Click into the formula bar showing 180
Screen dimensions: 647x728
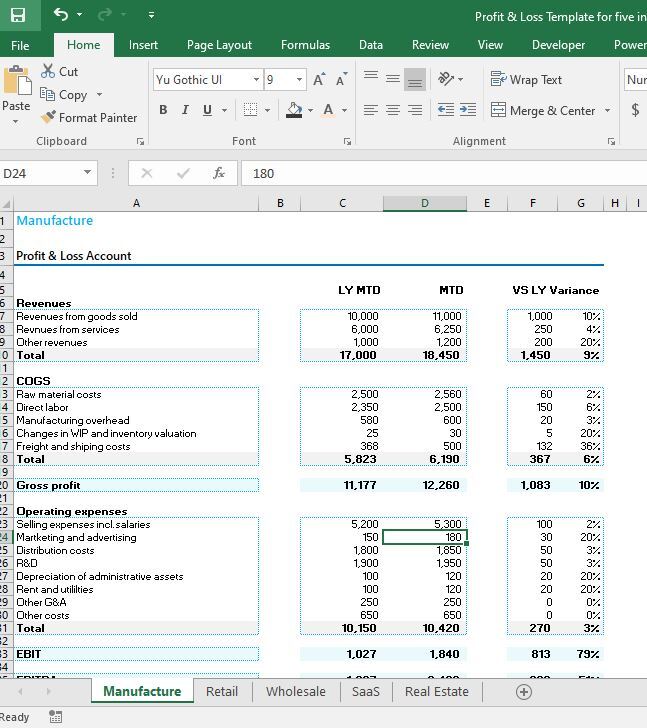point(444,173)
